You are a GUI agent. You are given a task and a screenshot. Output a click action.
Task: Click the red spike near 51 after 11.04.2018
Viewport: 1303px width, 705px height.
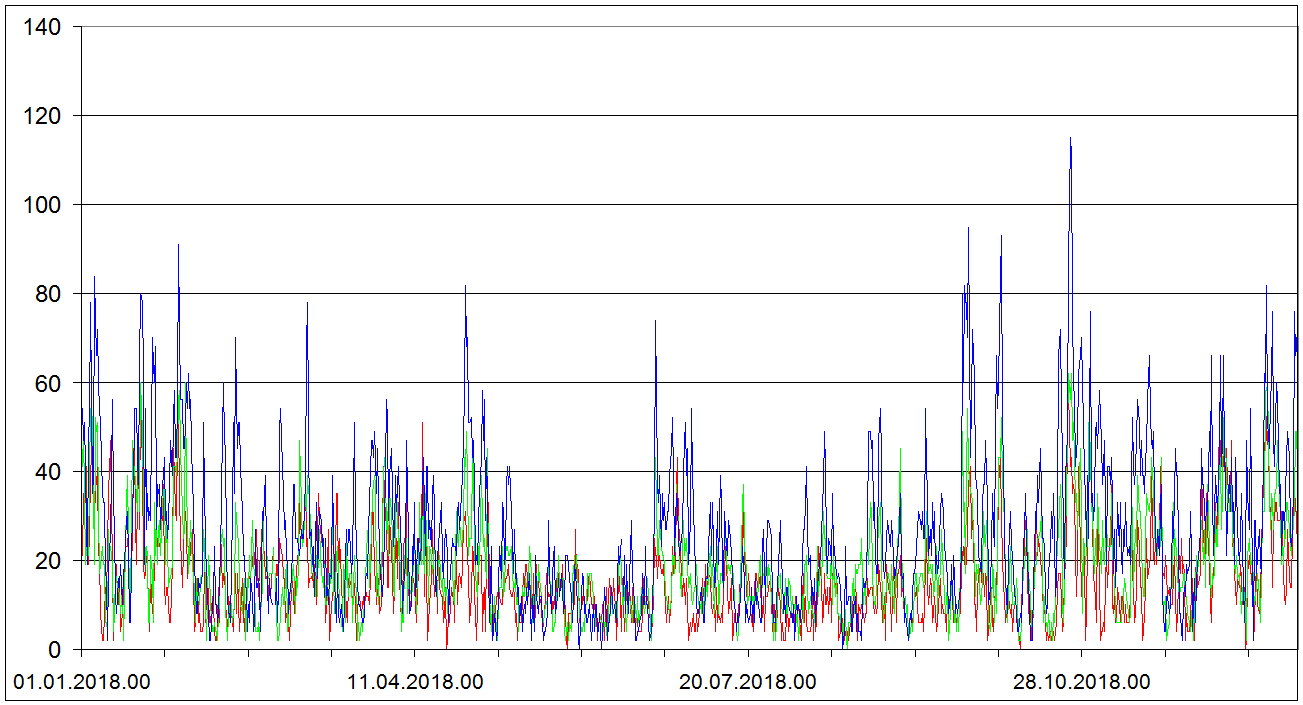(422, 424)
